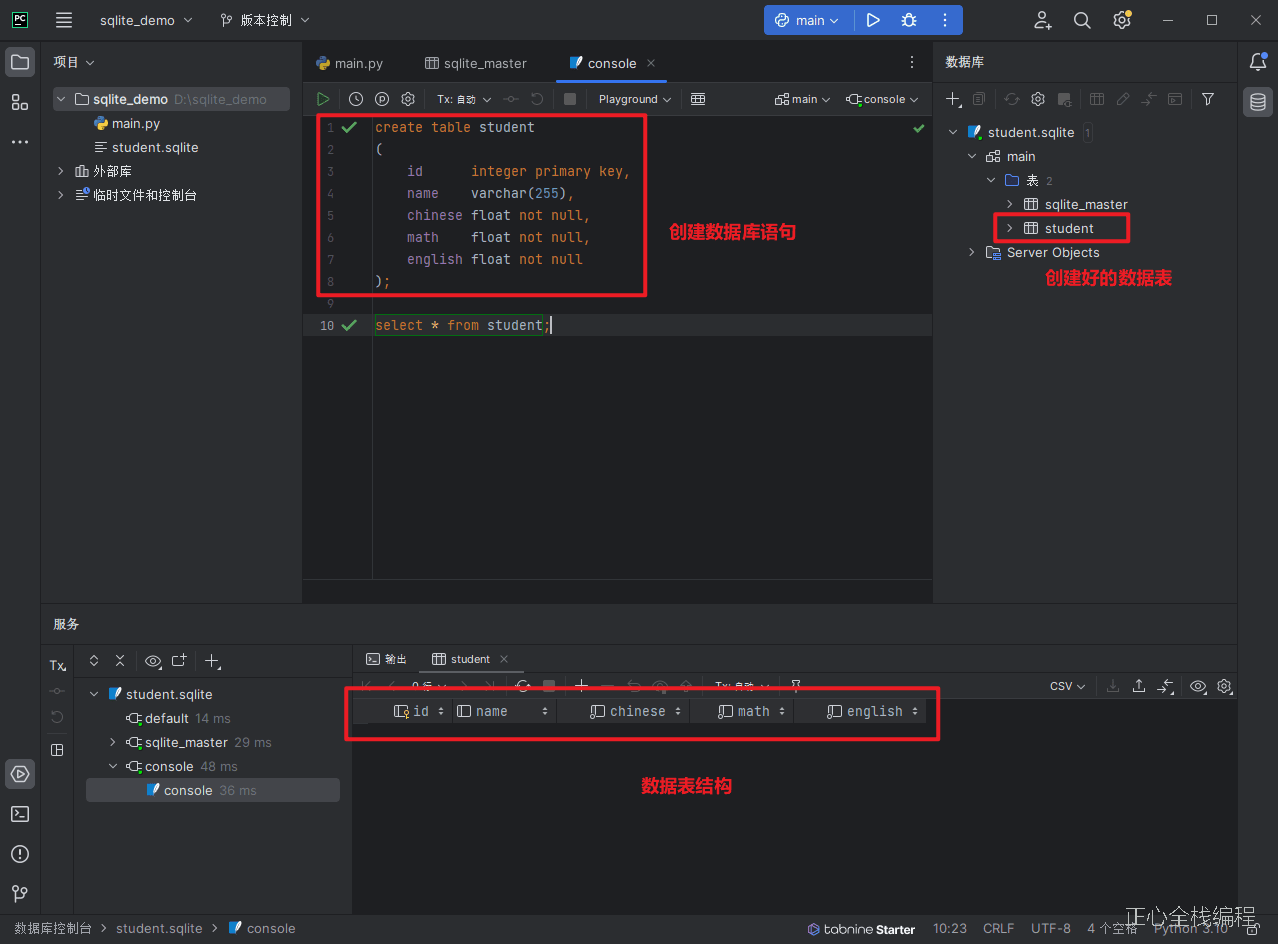Switch to the sqlite_master editor tab
Screen dimensions: 1278x944
(476, 63)
